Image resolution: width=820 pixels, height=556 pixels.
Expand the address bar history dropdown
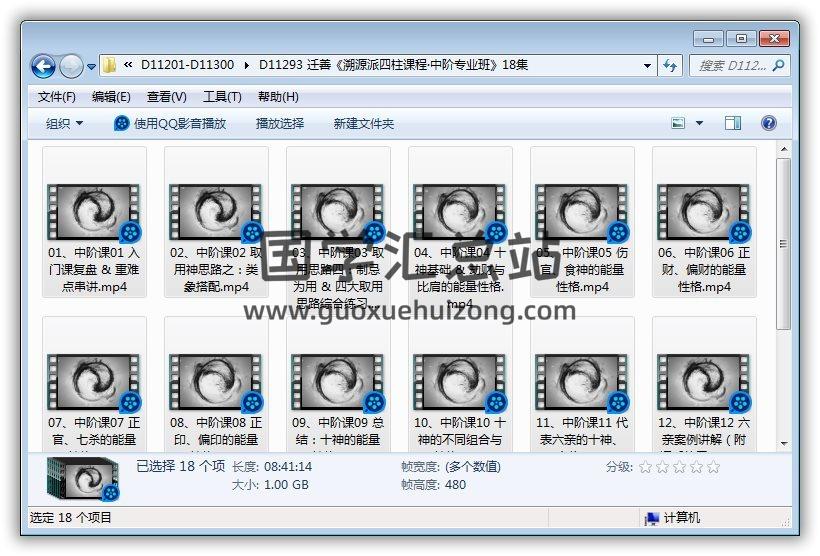[x=648, y=65]
